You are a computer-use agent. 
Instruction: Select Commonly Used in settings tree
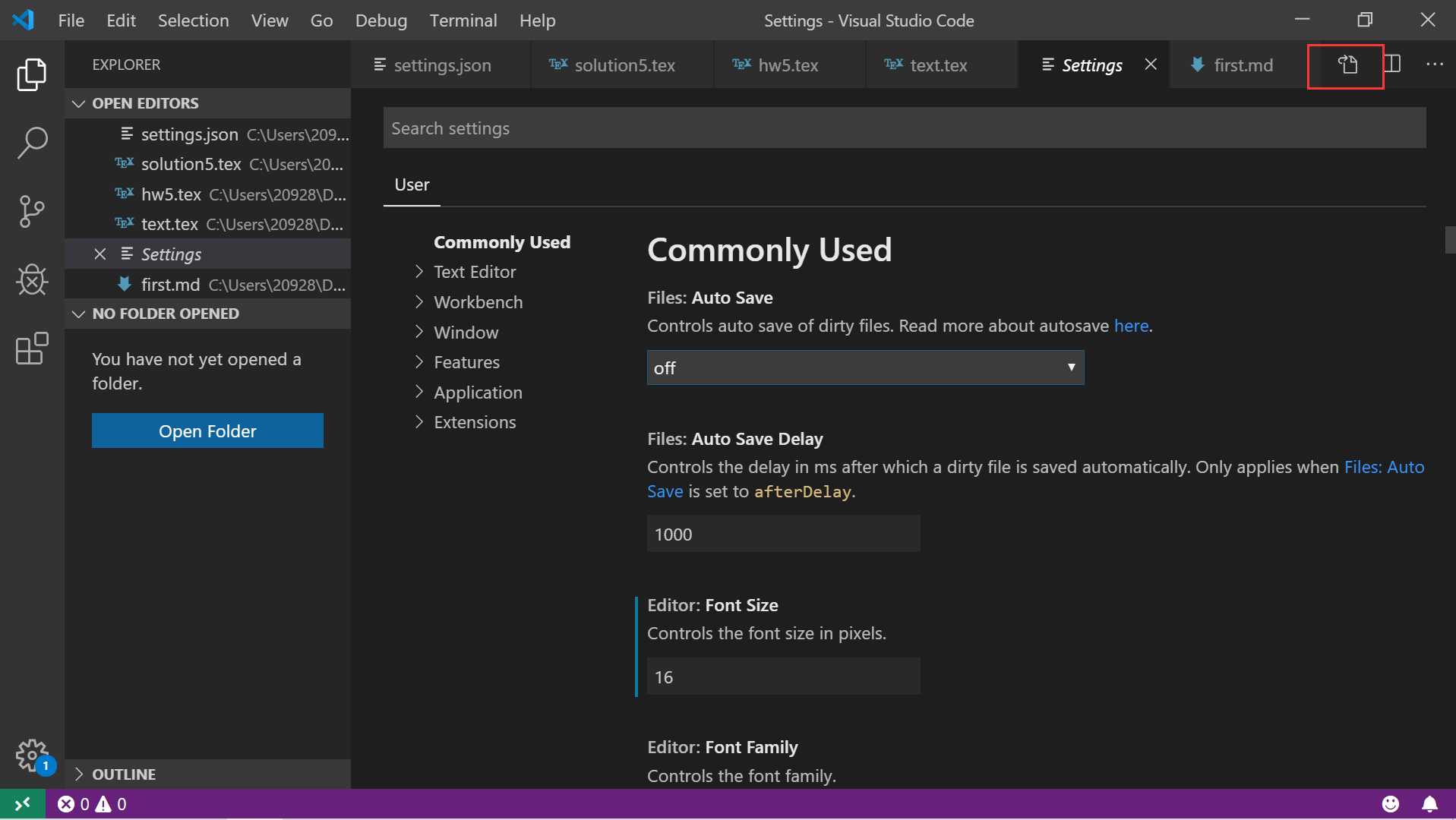[x=502, y=242]
